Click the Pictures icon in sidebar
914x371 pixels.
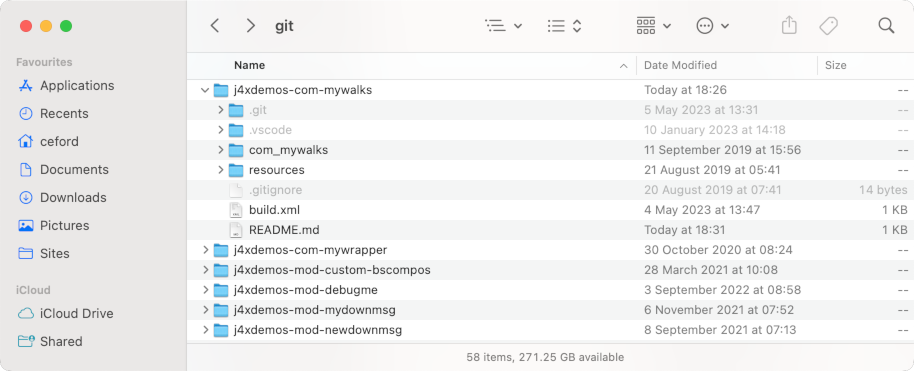click(x=26, y=226)
